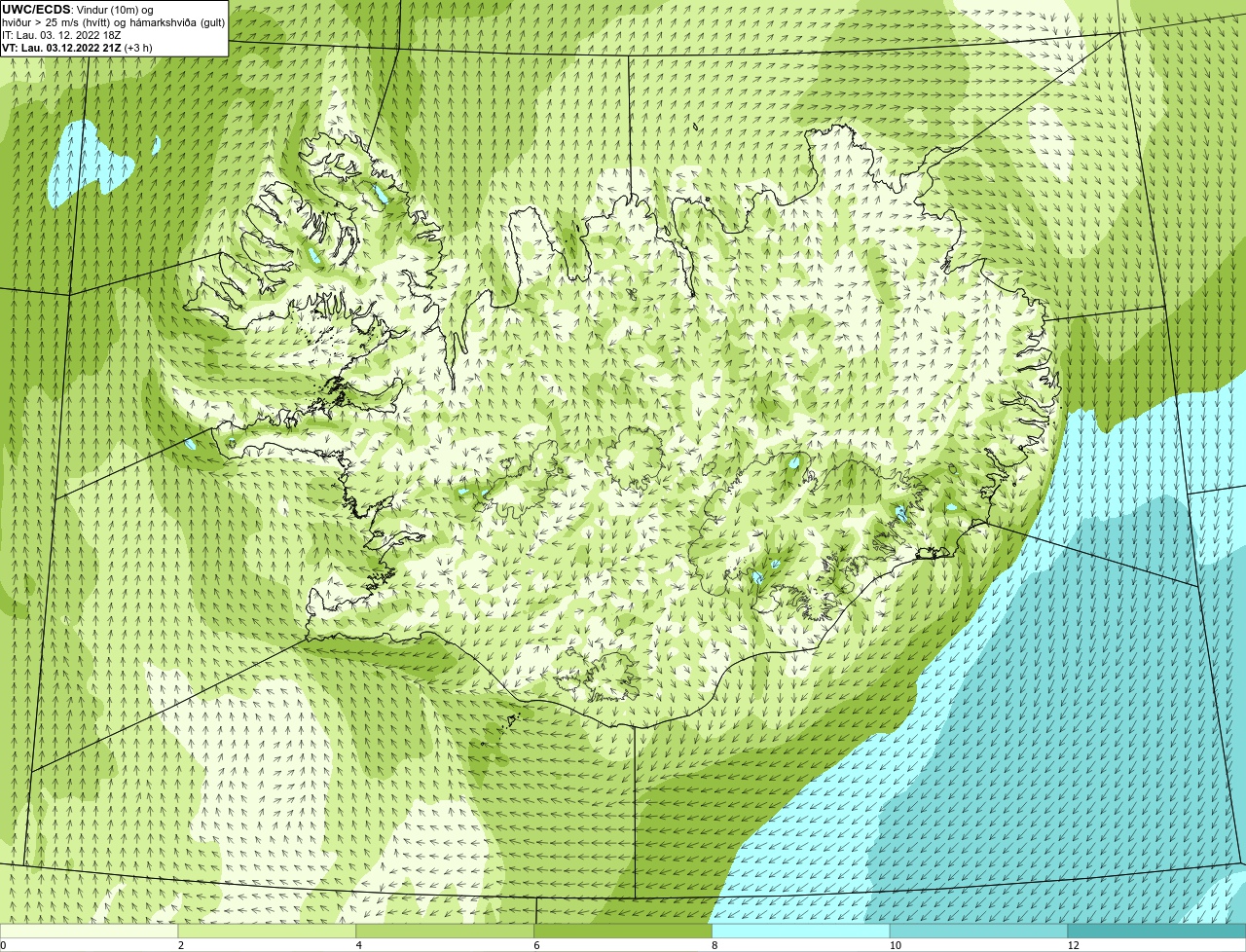Click the darkest teal above-12 legend swatch
The image size is (1246, 952).
tap(1156, 932)
